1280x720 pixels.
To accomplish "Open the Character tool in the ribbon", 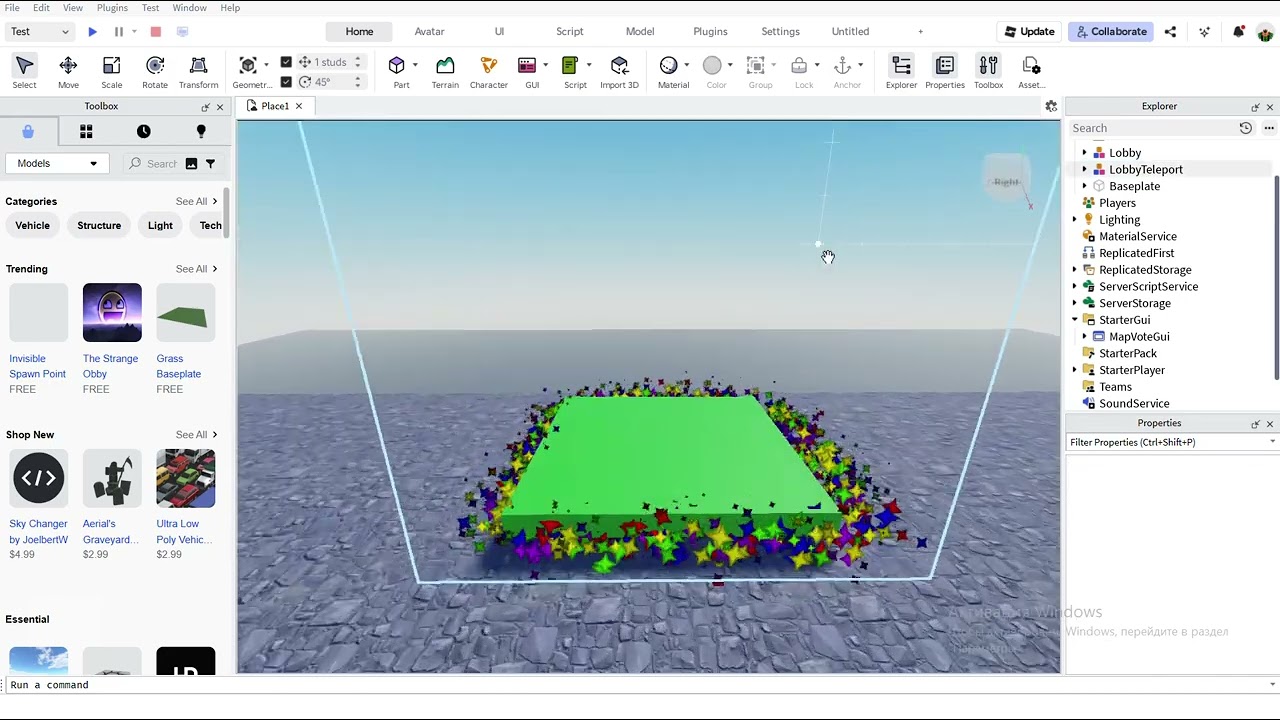I will pos(489,72).
